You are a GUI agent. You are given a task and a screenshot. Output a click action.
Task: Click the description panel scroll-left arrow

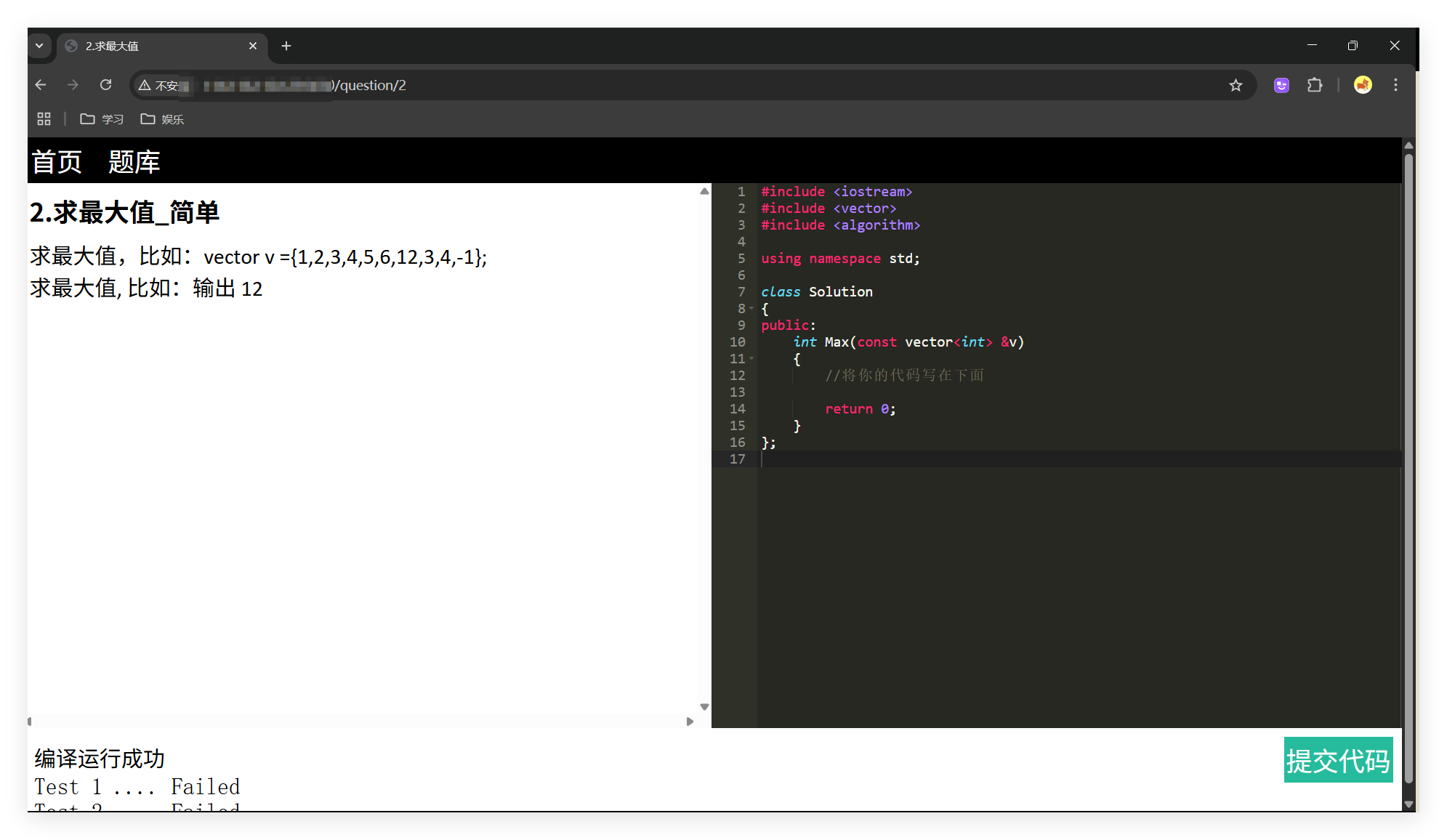pyautogui.click(x=29, y=722)
